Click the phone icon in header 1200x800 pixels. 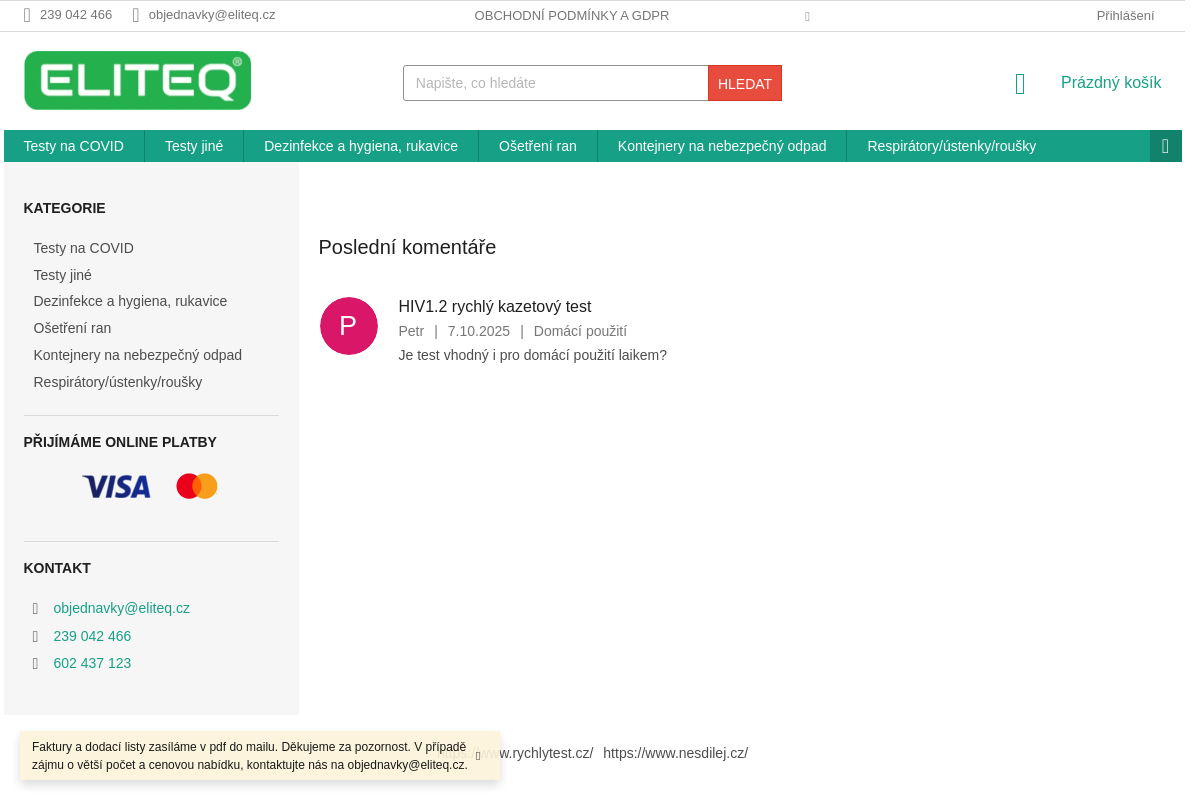(27, 15)
